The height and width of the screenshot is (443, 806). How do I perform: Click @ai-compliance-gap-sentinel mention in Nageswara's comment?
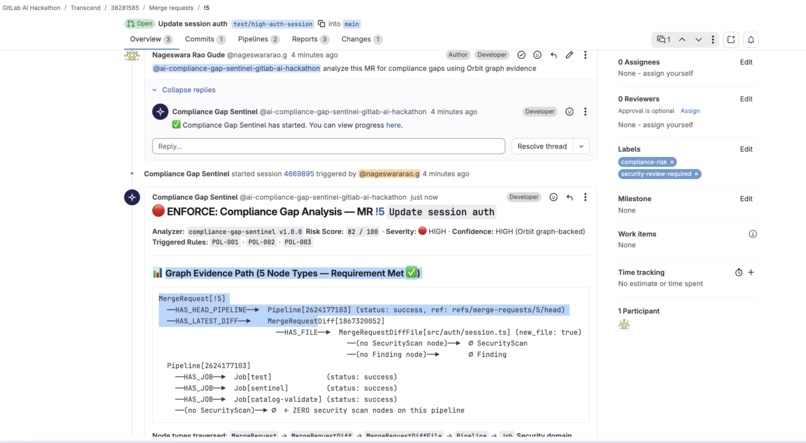[x=236, y=68]
